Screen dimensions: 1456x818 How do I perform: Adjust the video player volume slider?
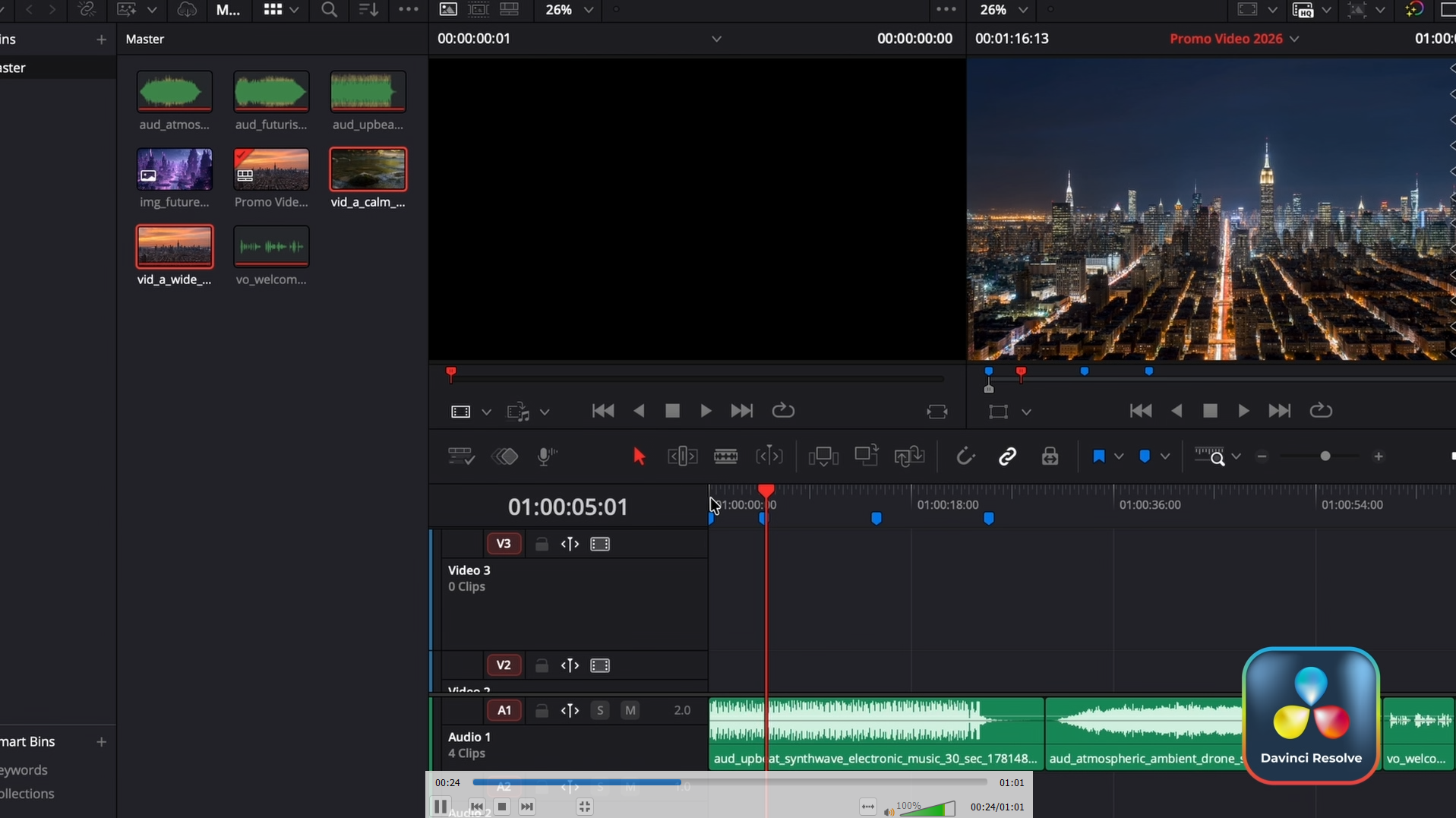927,808
